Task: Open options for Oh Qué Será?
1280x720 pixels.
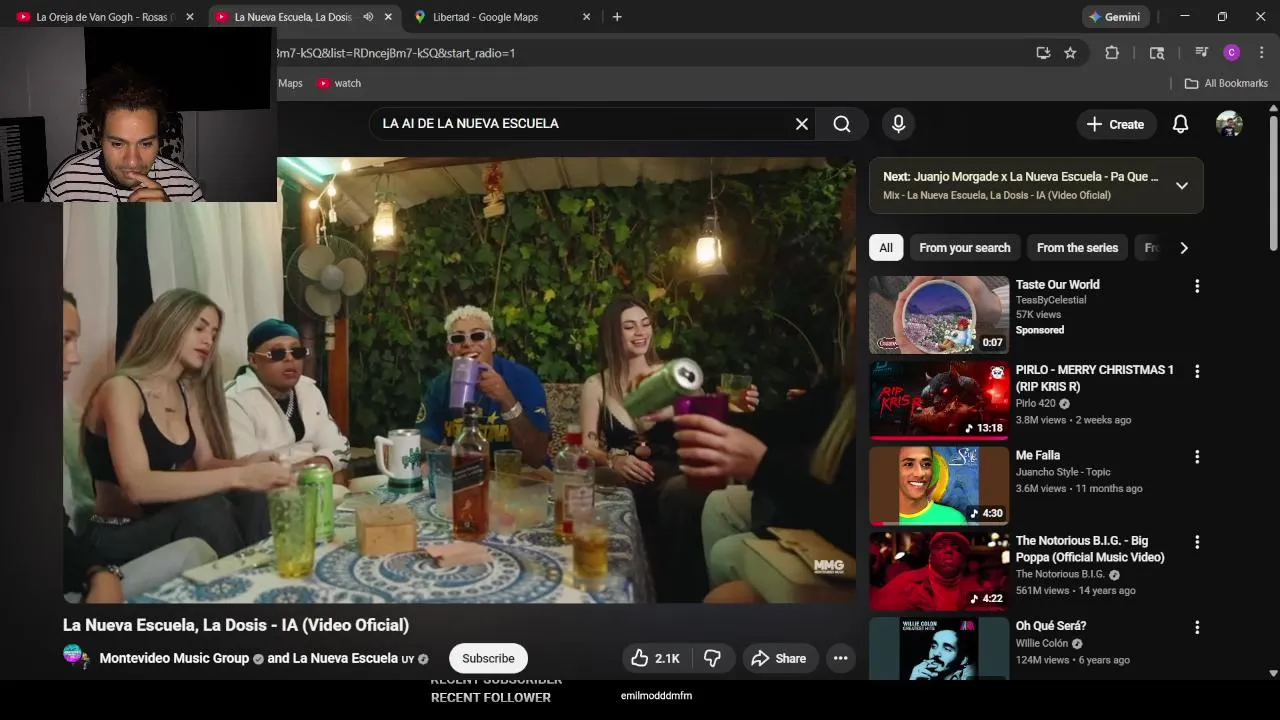Action: 1196,628
